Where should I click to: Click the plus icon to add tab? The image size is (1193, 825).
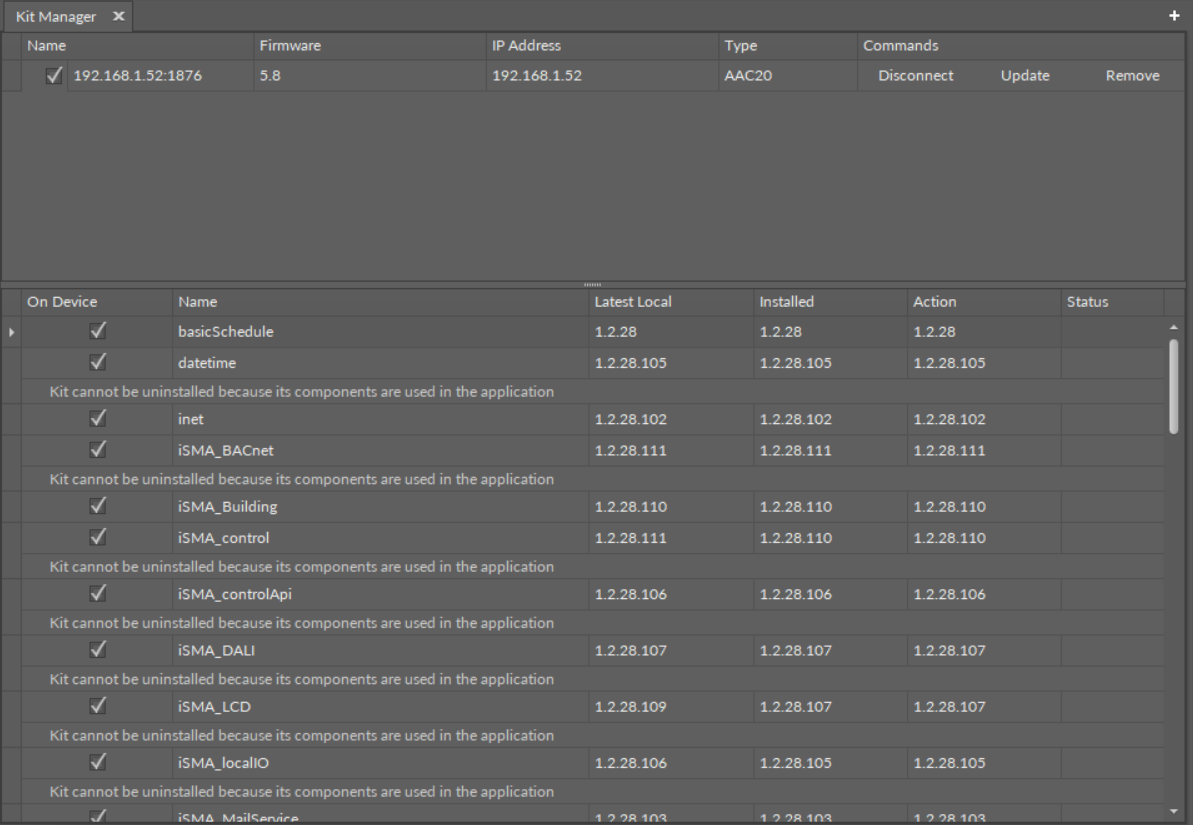click(x=1175, y=17)
